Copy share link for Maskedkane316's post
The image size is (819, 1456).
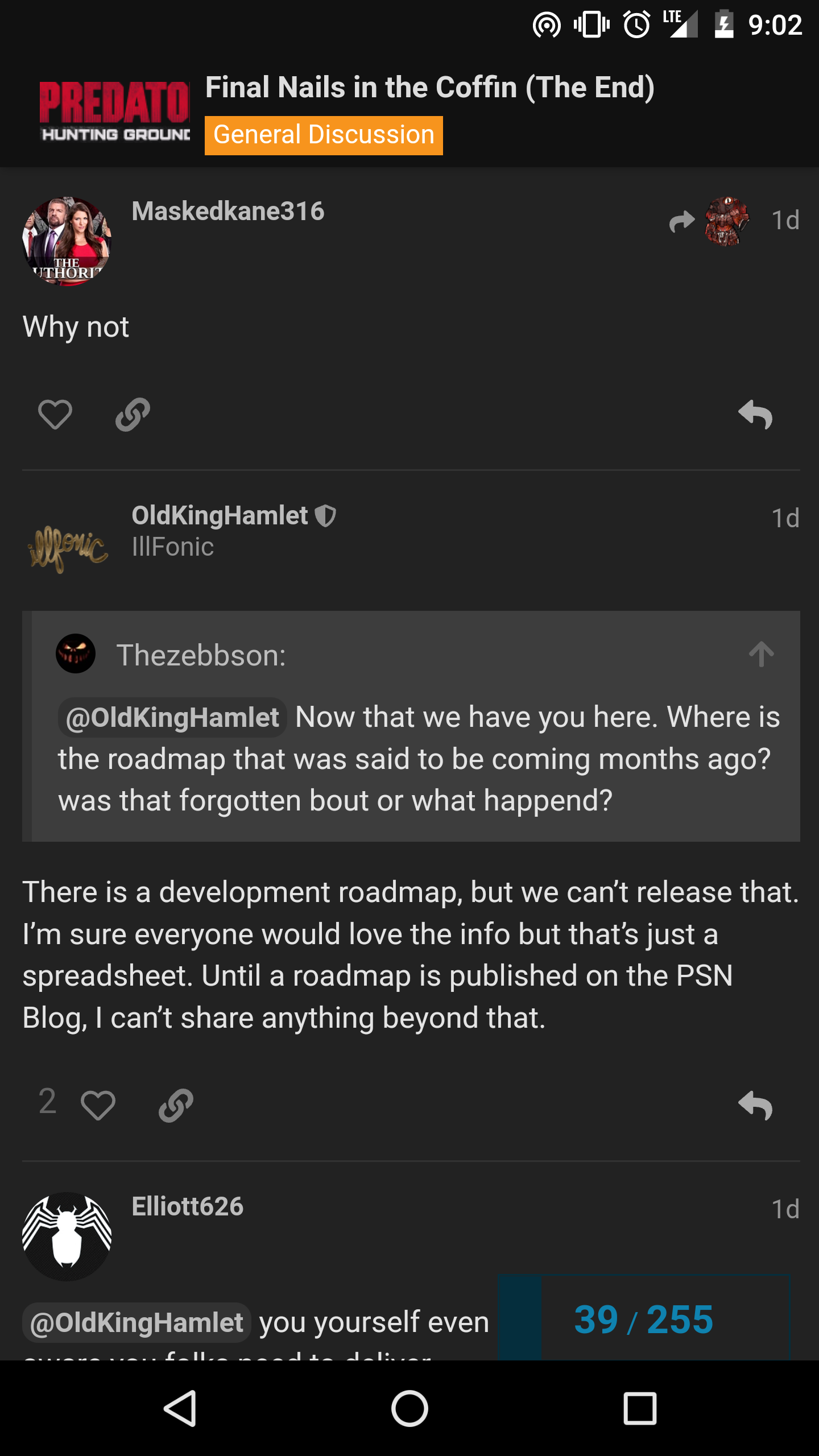point(133,414)
